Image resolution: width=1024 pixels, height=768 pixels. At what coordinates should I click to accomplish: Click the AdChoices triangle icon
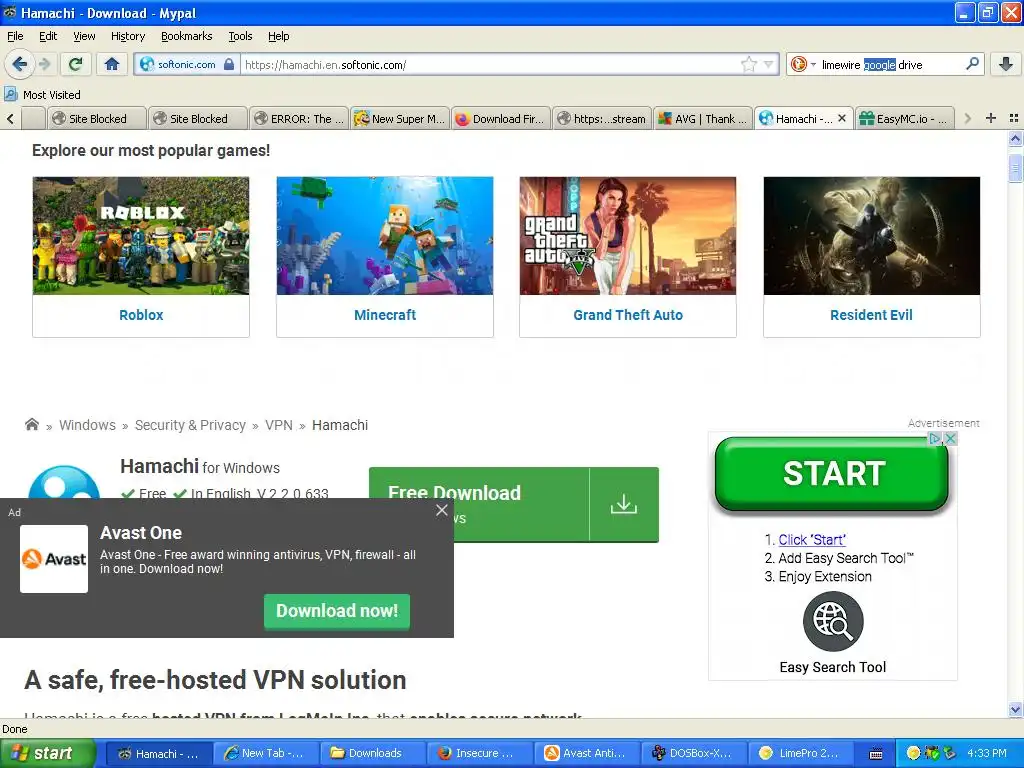coord(935,439)
